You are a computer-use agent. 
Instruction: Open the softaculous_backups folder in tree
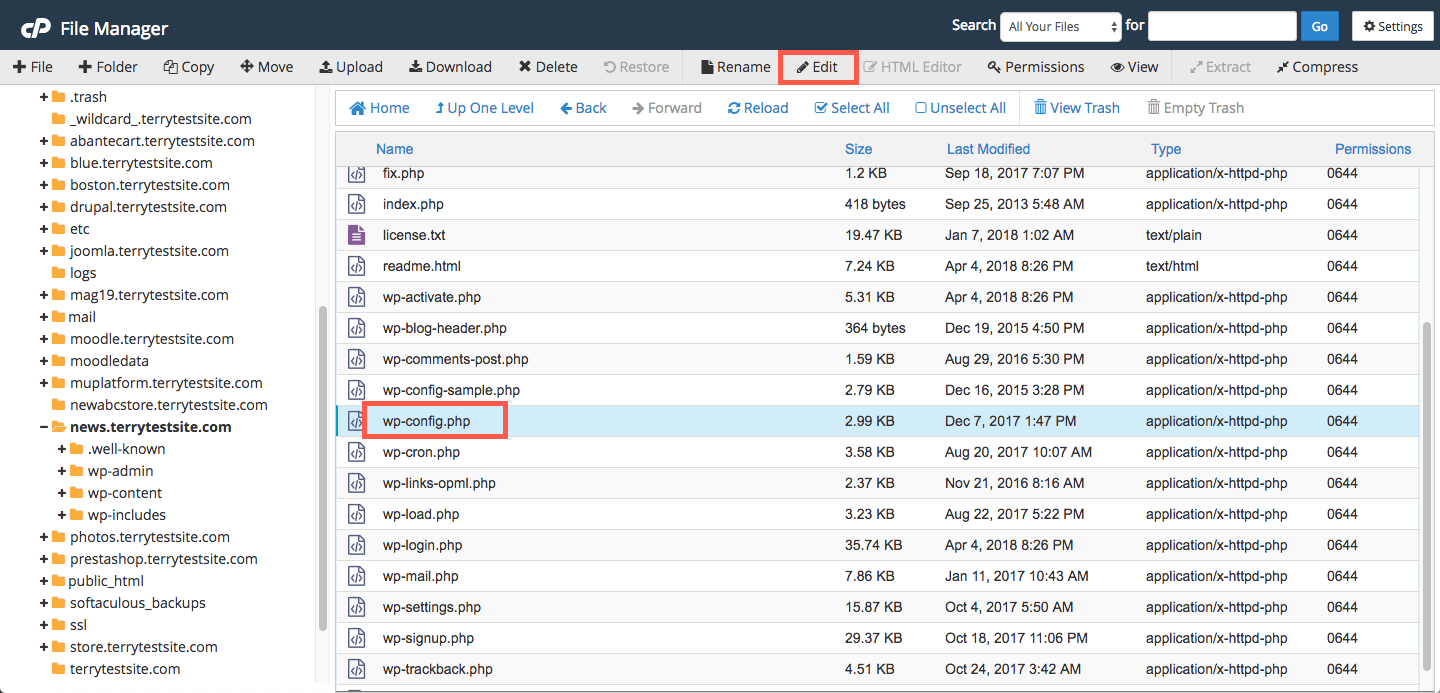click(x=138, y=603)
